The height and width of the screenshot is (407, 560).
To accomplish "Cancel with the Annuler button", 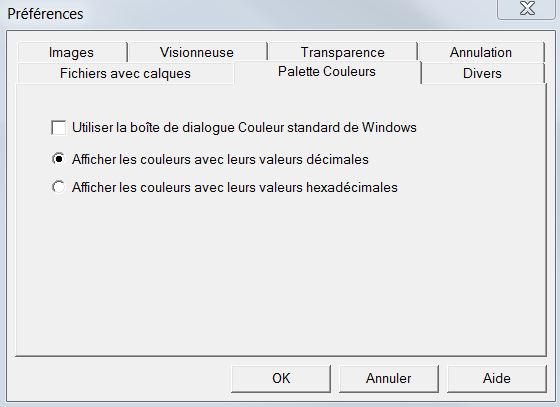I will (389, 378).
